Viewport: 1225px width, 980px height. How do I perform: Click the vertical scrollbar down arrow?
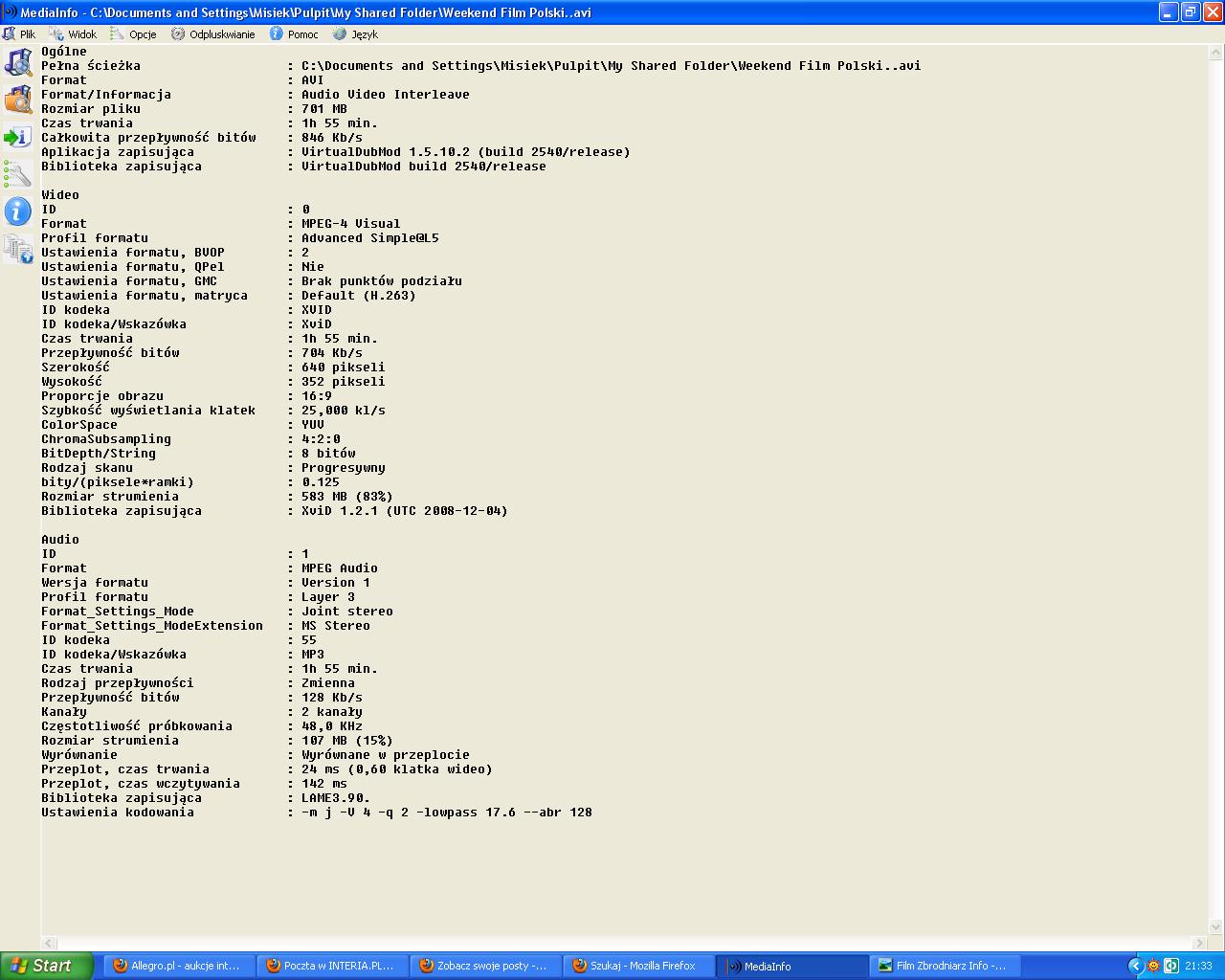pyautogui.click(x=1216, y=926)
